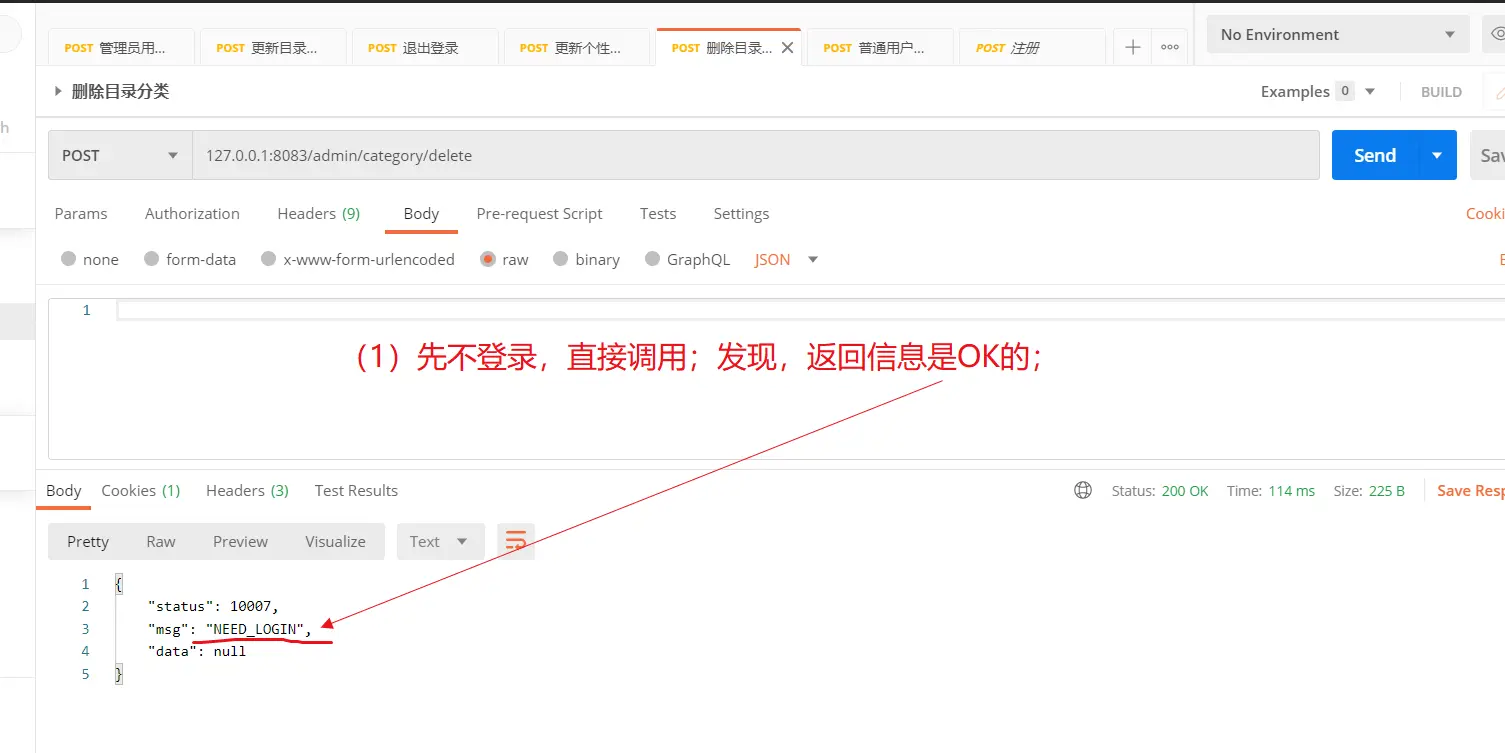Click the plus icon to add new tab
1505x753 pixels.
click(x=1132, y=47)
